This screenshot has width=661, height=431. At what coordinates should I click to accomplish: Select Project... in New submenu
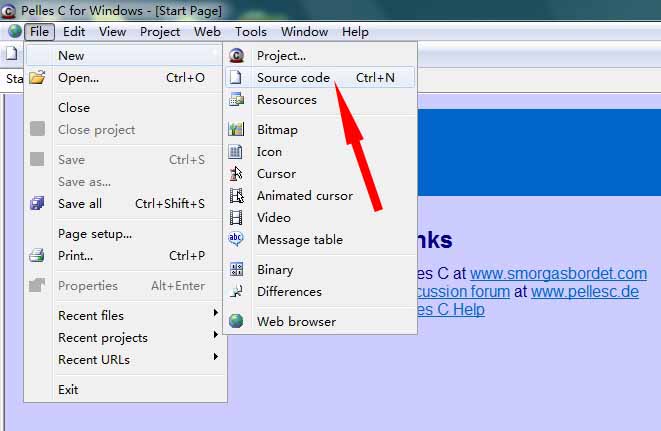[320, 56]
